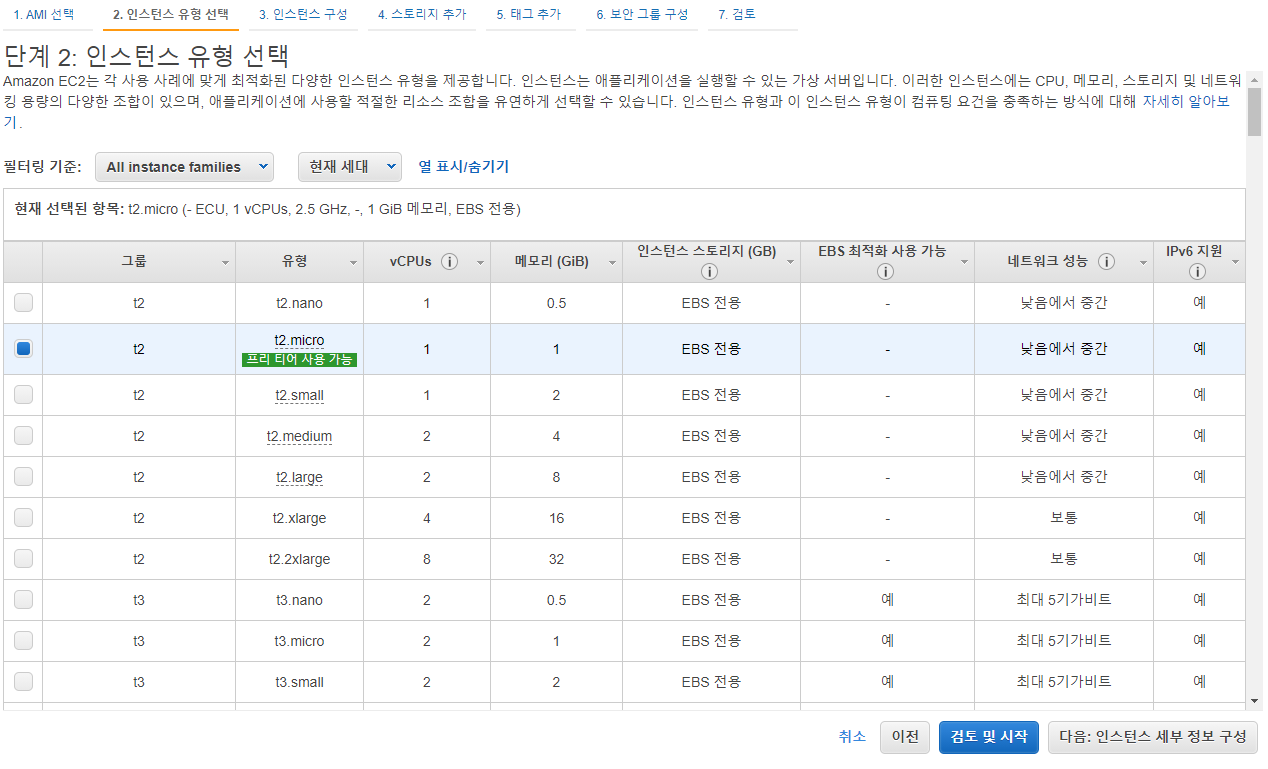Open 네트워크 성능 column info icon
Viewport: 1268px width, 769px height.
[x=1106, y=261]
